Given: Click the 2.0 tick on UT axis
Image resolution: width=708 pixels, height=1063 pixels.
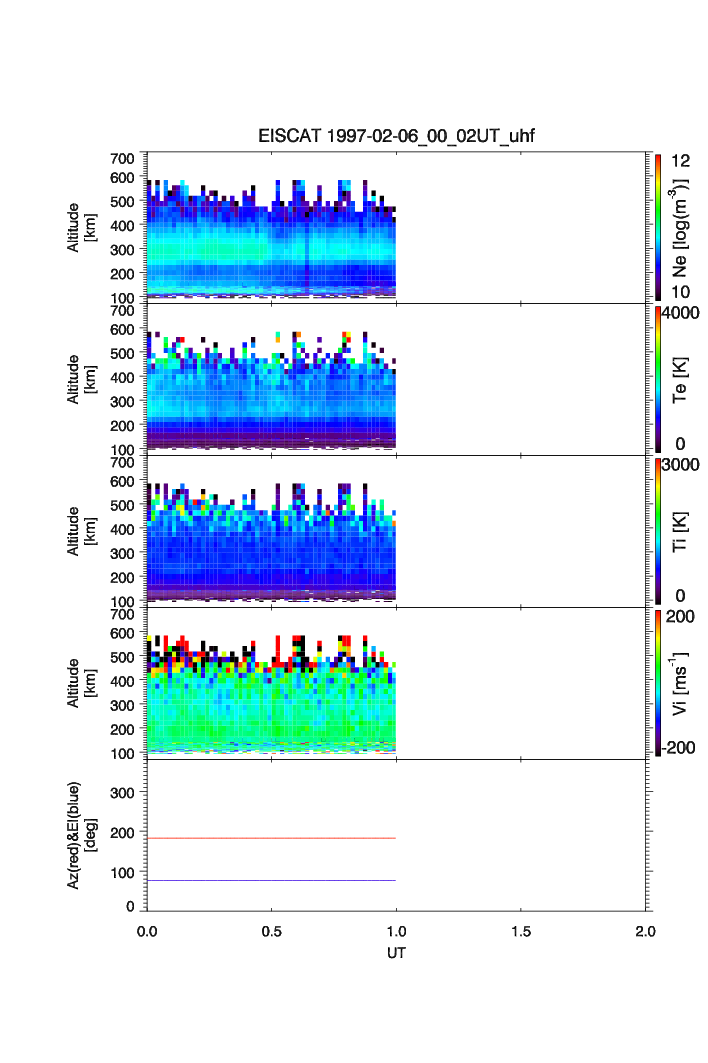Looking at the screenshot, I should [645, 931].
